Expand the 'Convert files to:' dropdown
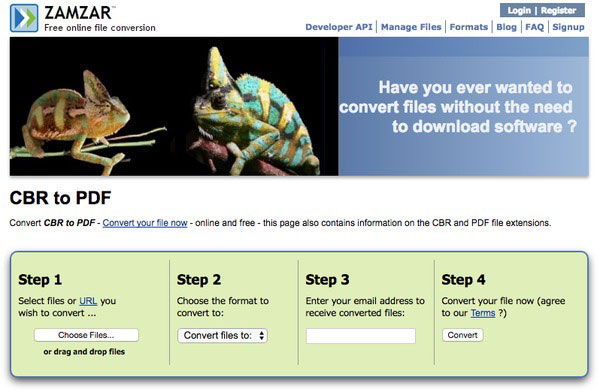The width and height of the screenshot is (600, 392). 222,335
